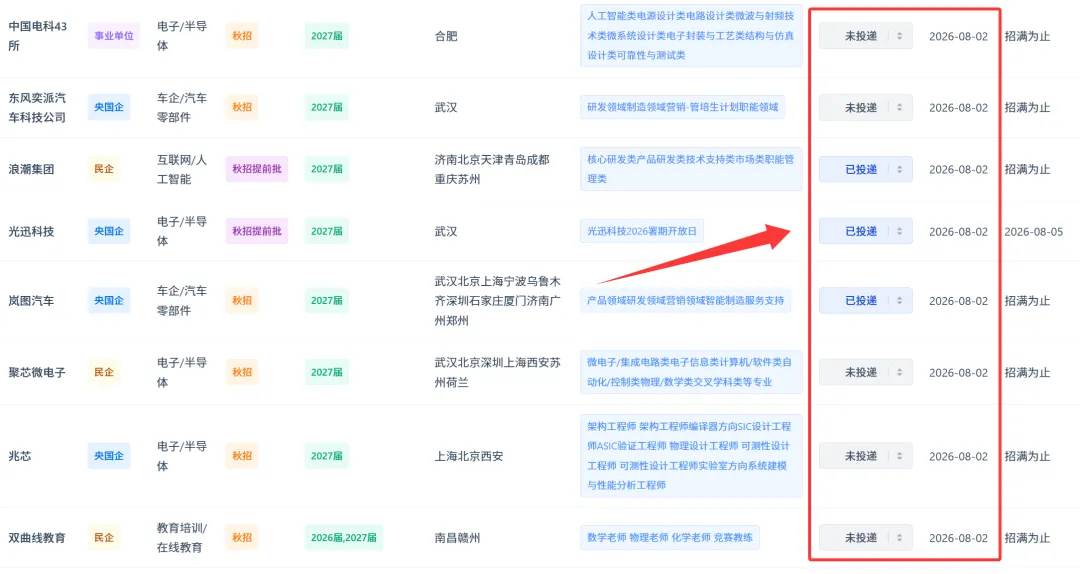This screenshot has height=574, width=1080.
Task: Click 民企 tag in 浪潮集团 row
Action: 104,169
